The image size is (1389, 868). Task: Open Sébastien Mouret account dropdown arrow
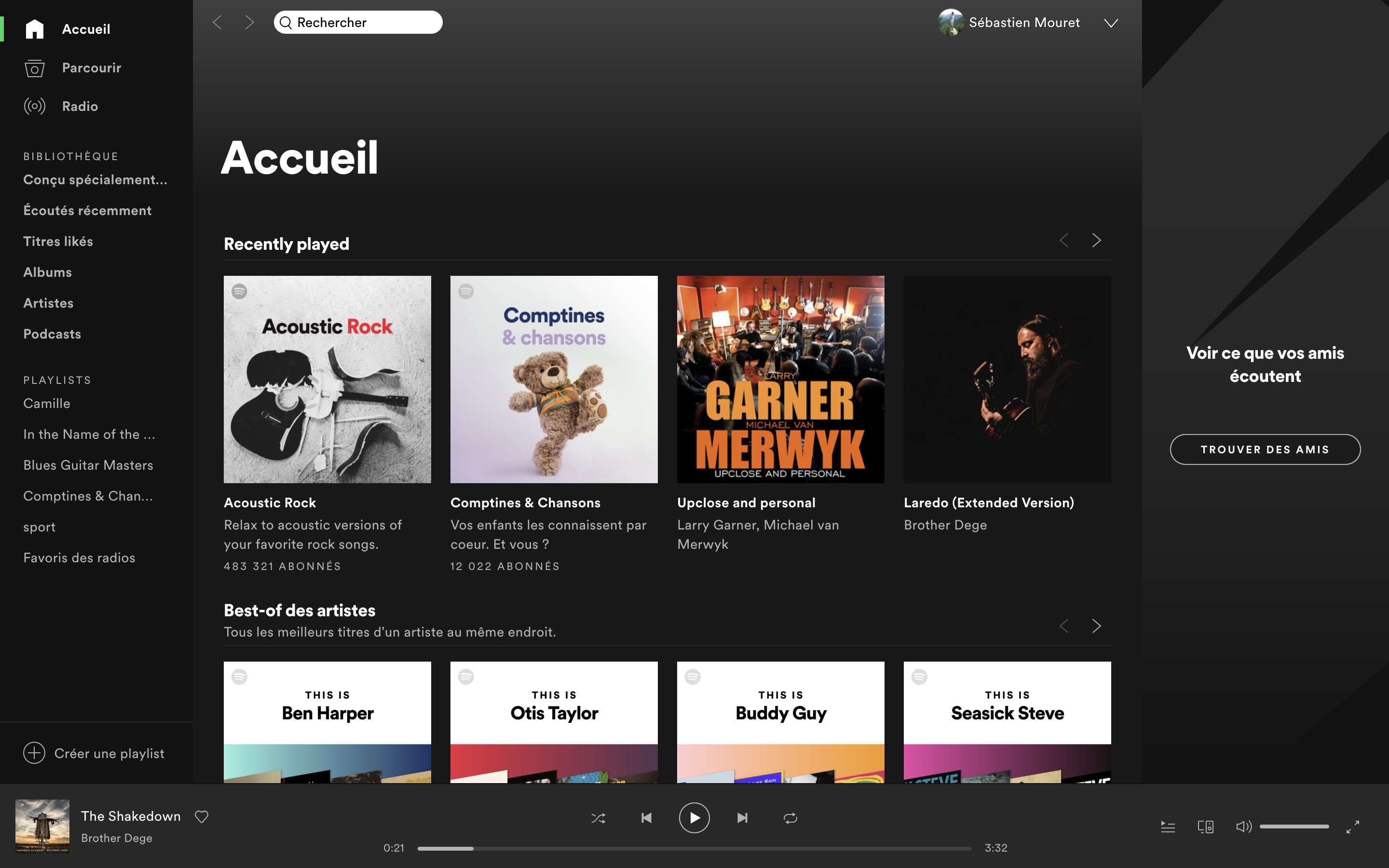(1111, 23)
